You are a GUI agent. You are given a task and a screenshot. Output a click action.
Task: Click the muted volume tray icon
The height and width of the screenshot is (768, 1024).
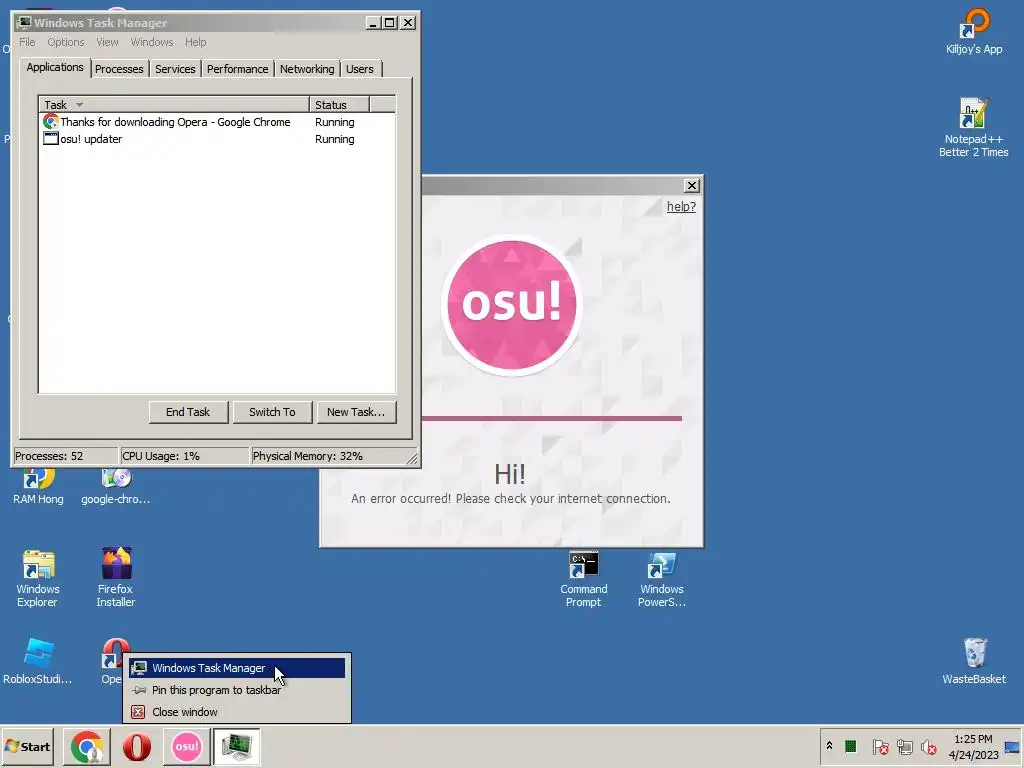click(x=928, y=746)
